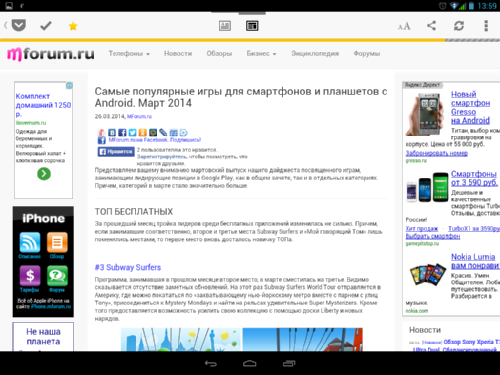Screen dimensions: 500x375
Task: Open the Phone.mforum.ru link
Action: 51,306
